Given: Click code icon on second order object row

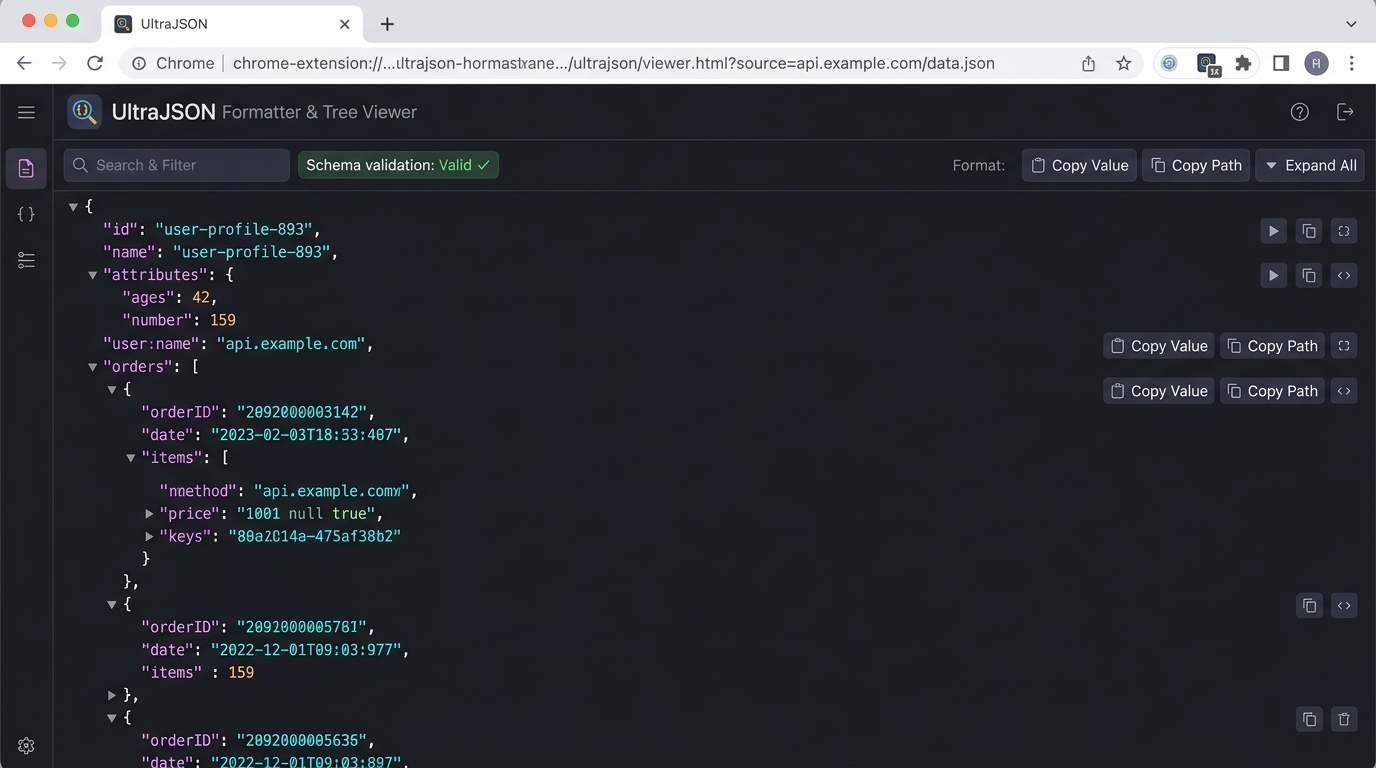Looking at the screenshot, I should click(x=1344, y=605).
